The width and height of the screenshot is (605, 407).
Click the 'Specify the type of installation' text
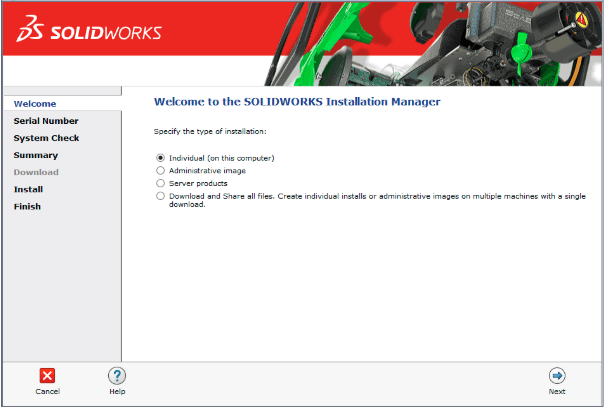(210, 132)
